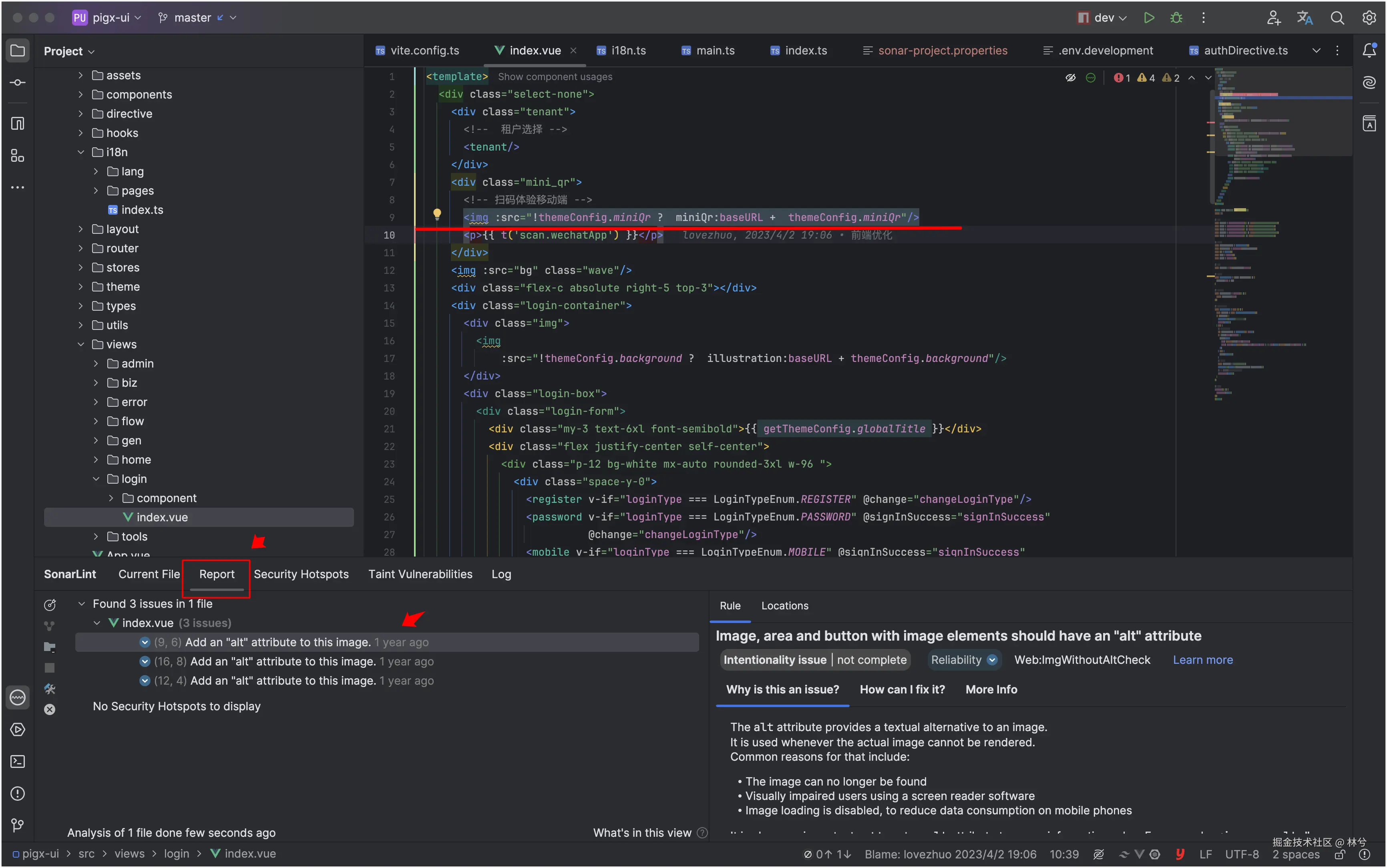Toggle the reader mode eye icon
Screen dimensions: 1387x868
(x=1071, y=78)
